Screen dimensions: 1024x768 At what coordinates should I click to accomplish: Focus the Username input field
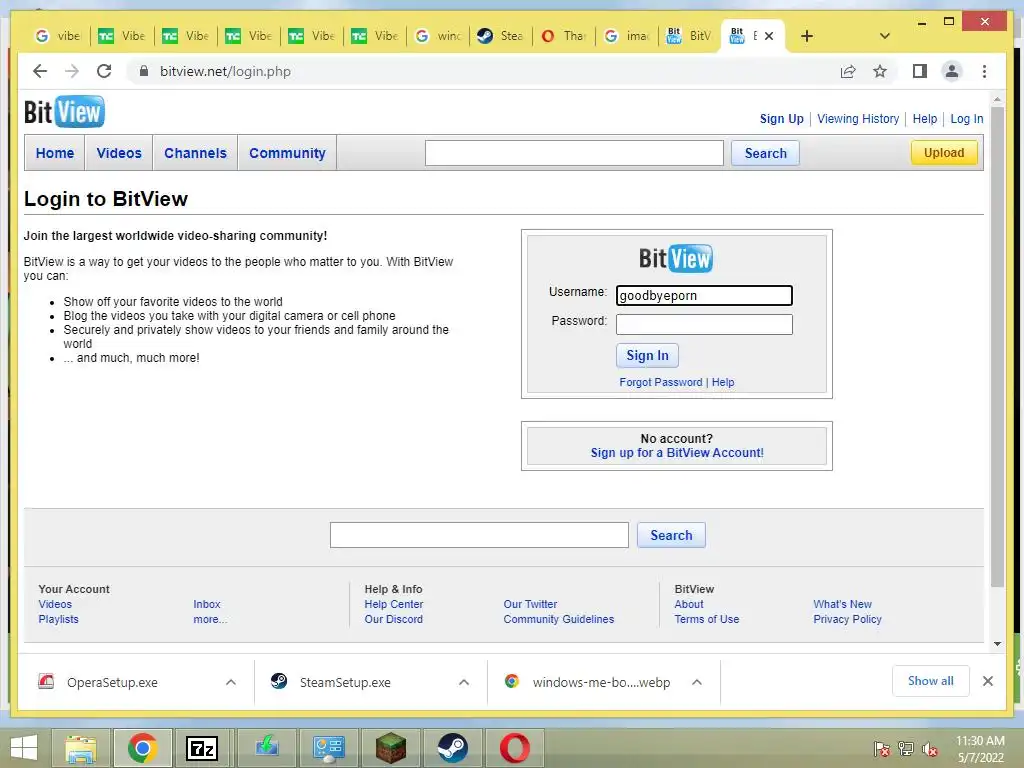tap(704, 295)
